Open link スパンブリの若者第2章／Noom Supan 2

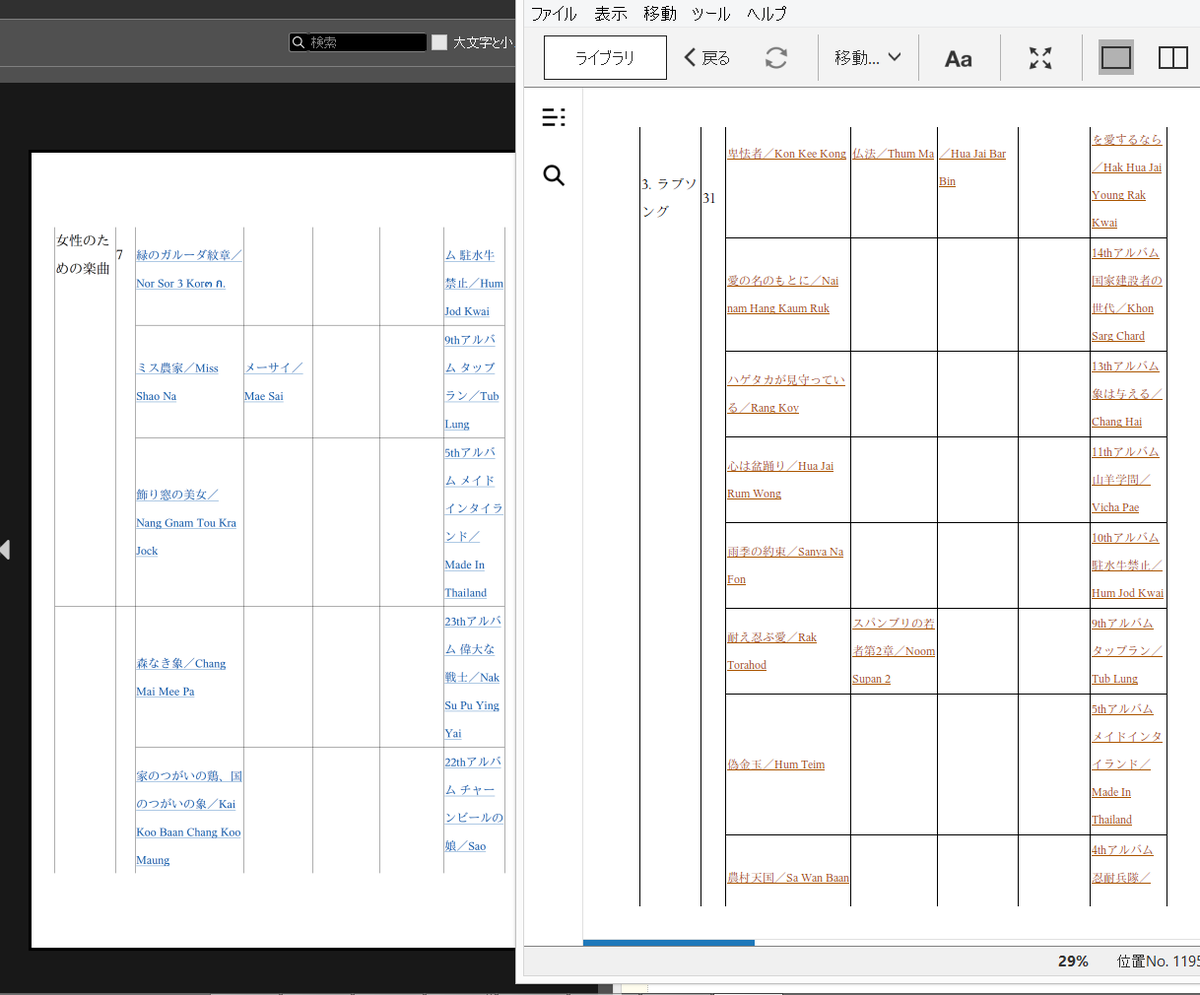pyautogui.click(x=893, y=651)
